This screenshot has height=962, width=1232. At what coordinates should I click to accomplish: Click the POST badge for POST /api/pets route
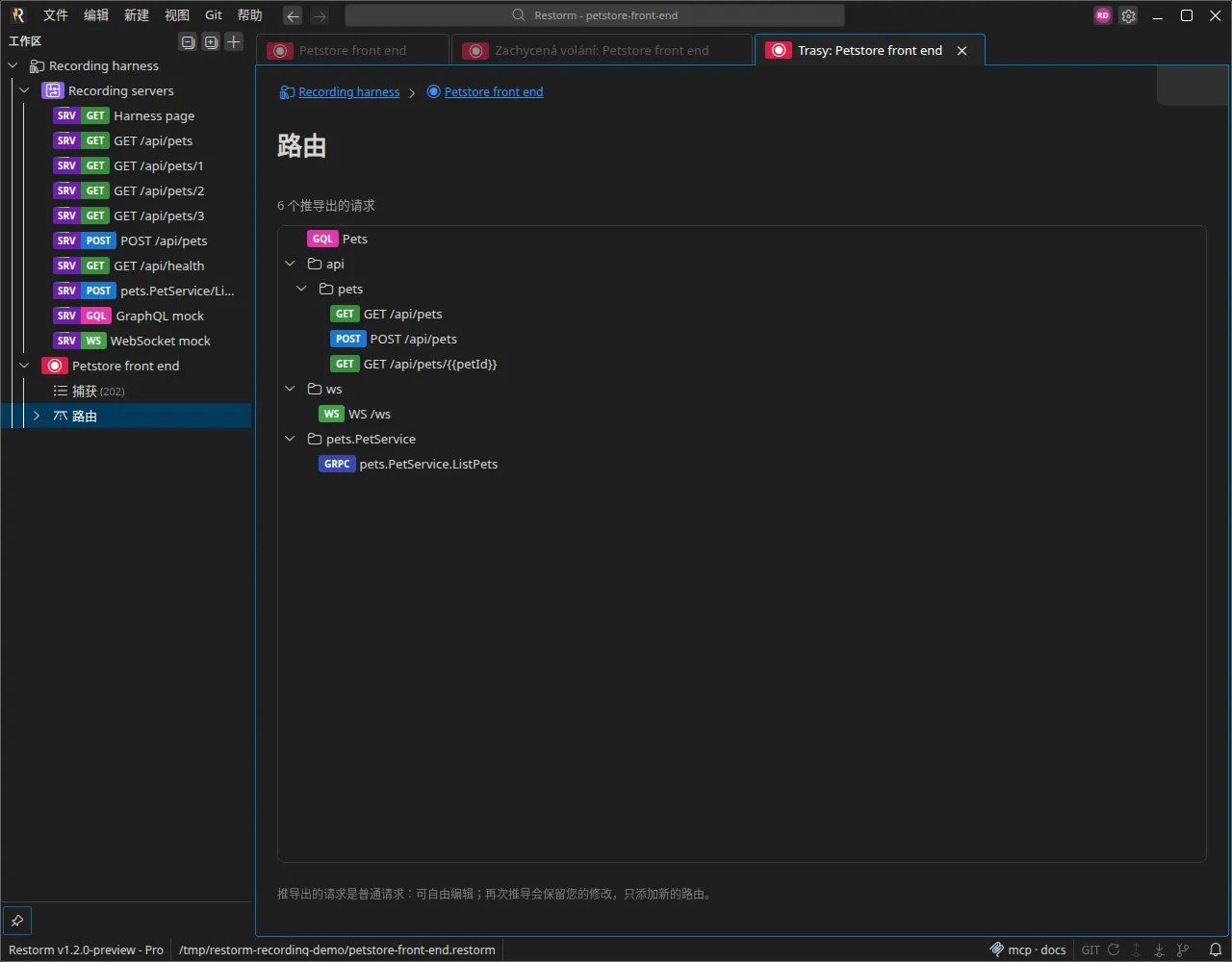coord(348,339)
